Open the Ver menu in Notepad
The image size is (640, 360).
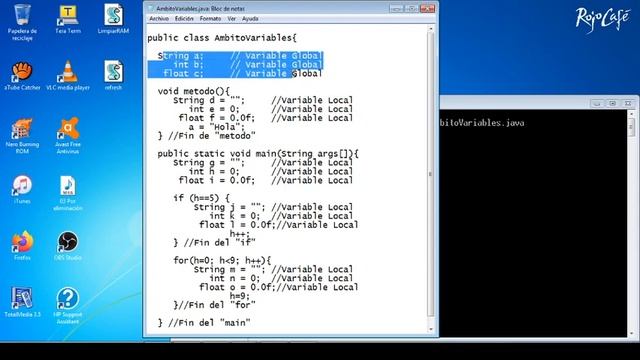231,19
